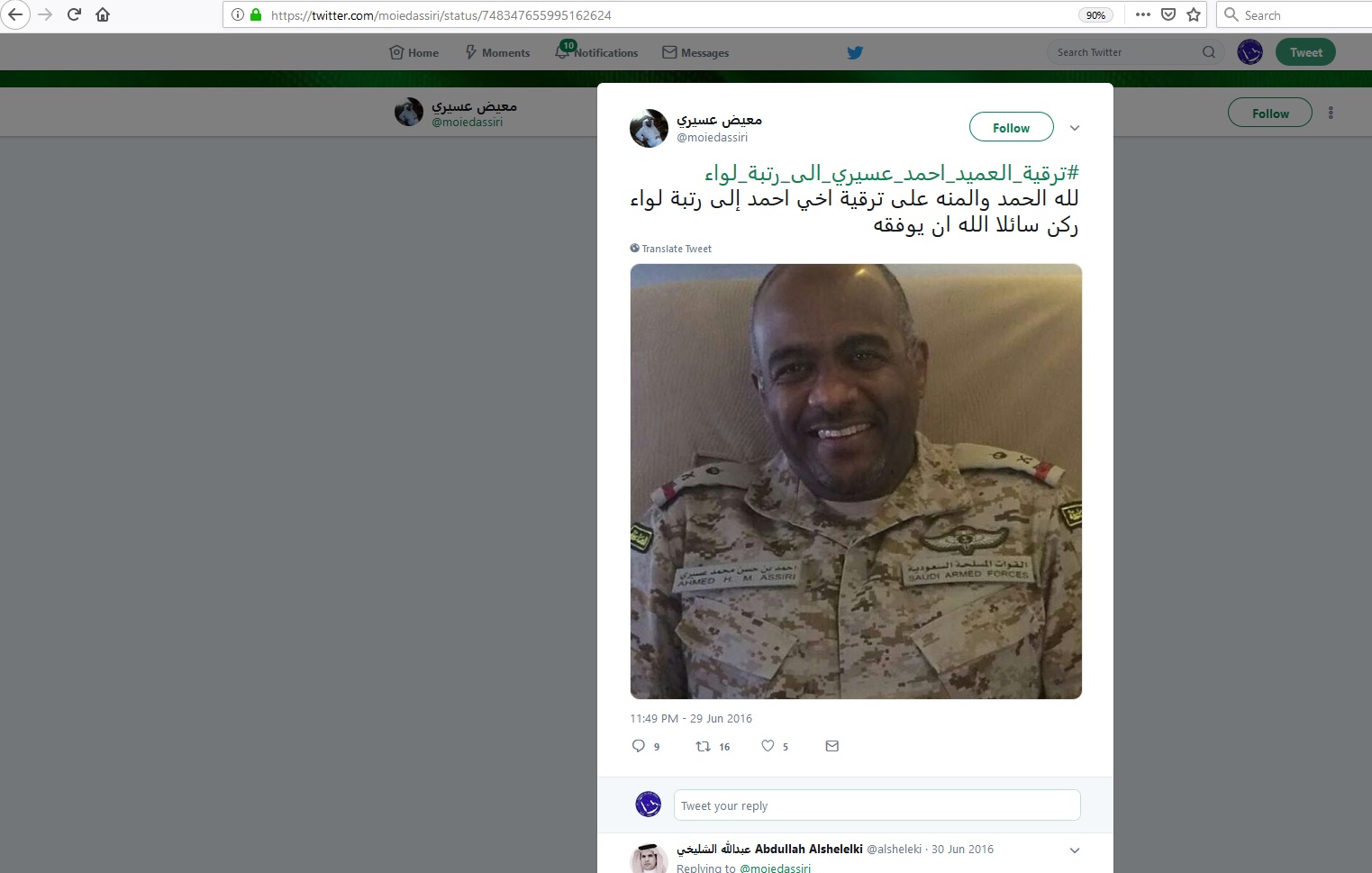This screenshot has width=1372, height=873.
Task: Follow @moiedassiri from the tweet header
Action: click(1012, 127)
